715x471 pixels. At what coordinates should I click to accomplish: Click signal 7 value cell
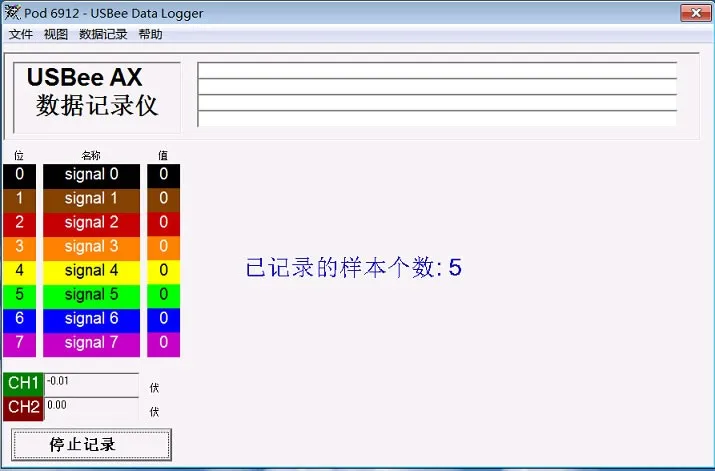pyautogui.click(x=163, y=345)
